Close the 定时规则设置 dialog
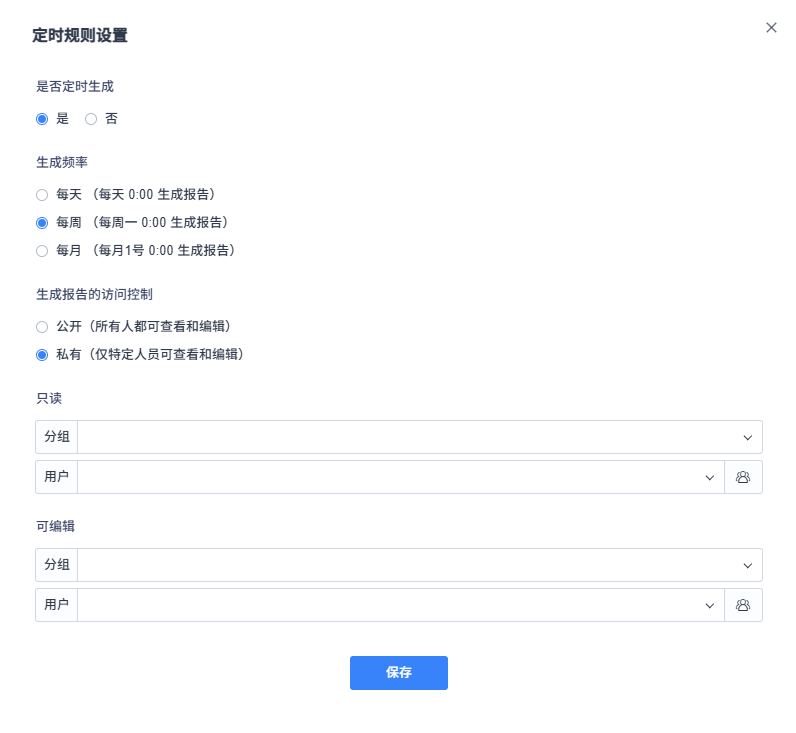This screenshot has width=796, height=733. coord(771,28)
